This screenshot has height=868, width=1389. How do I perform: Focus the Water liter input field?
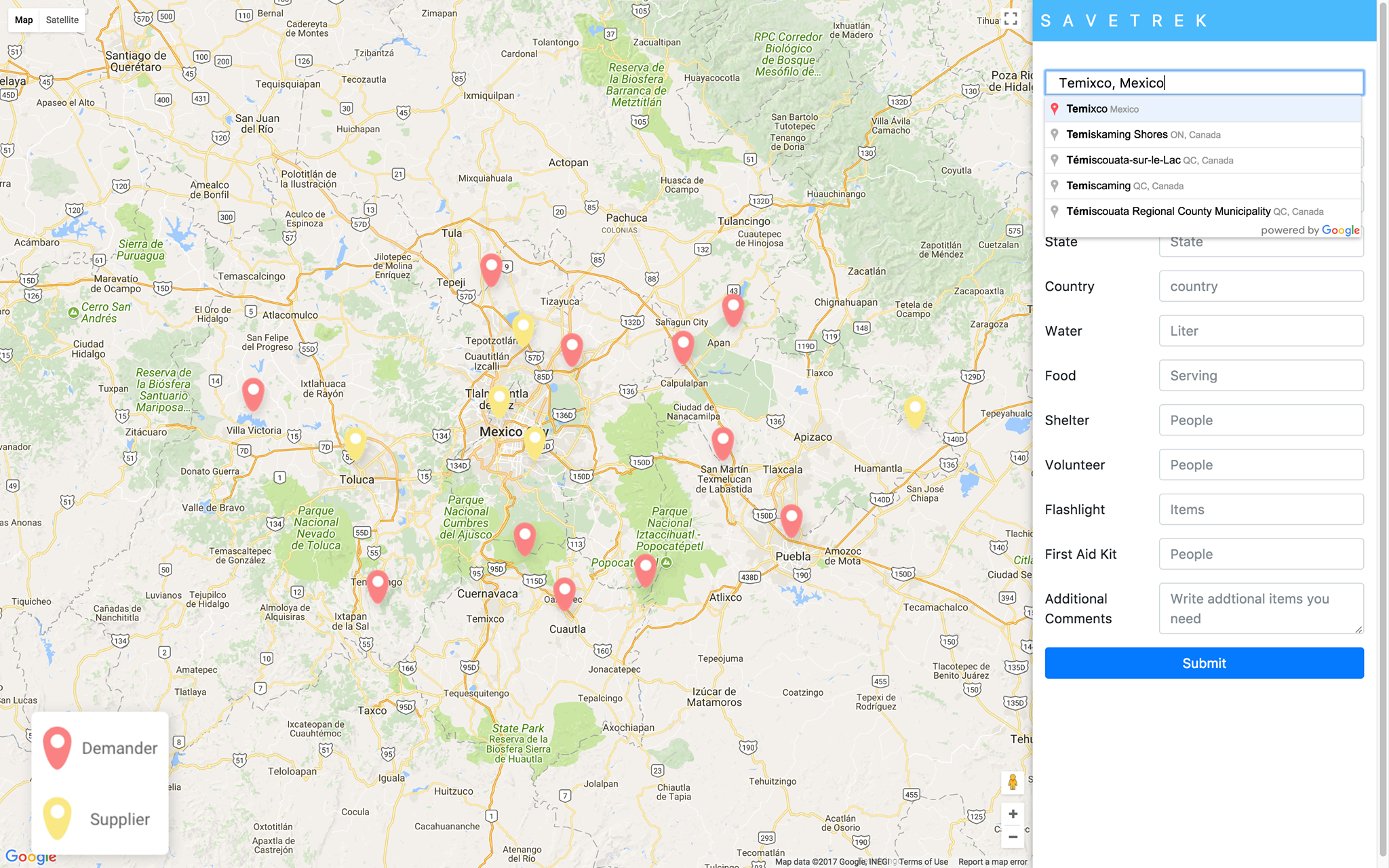1261,331
